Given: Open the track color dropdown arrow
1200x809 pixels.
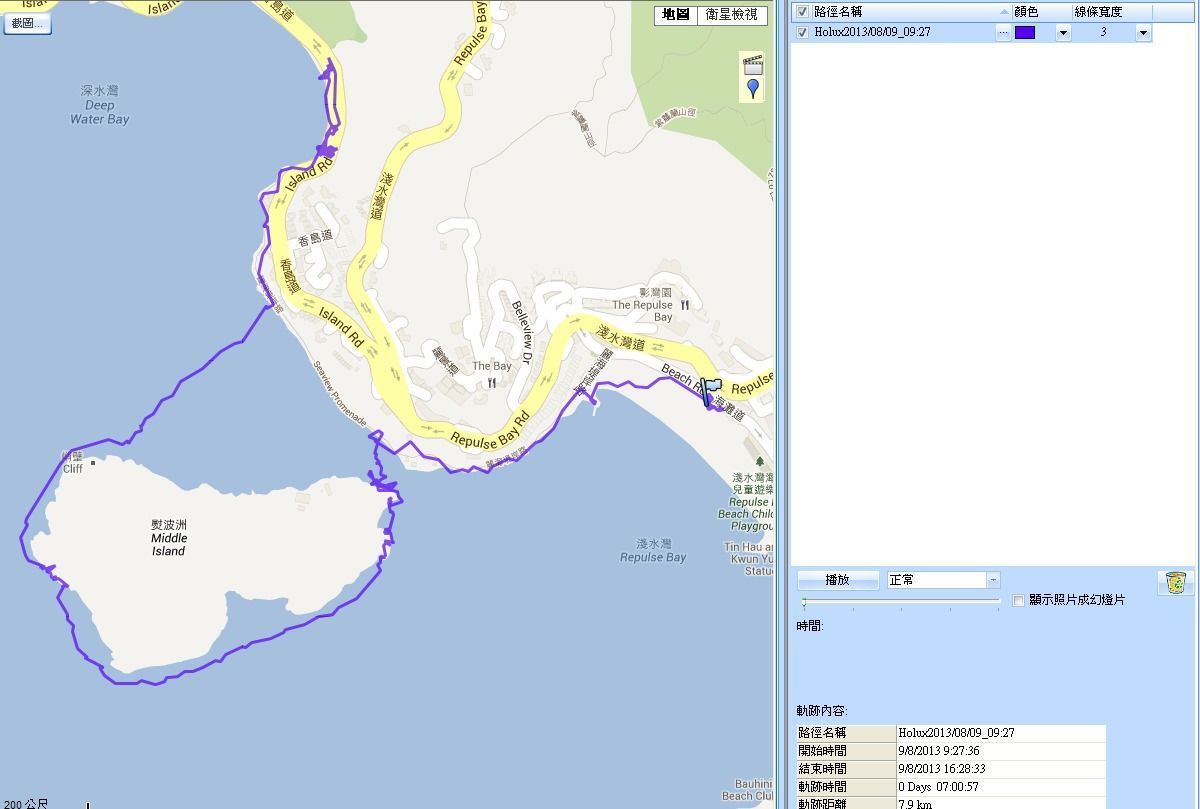Looking at the screenshot, I should coord(1062,32).
